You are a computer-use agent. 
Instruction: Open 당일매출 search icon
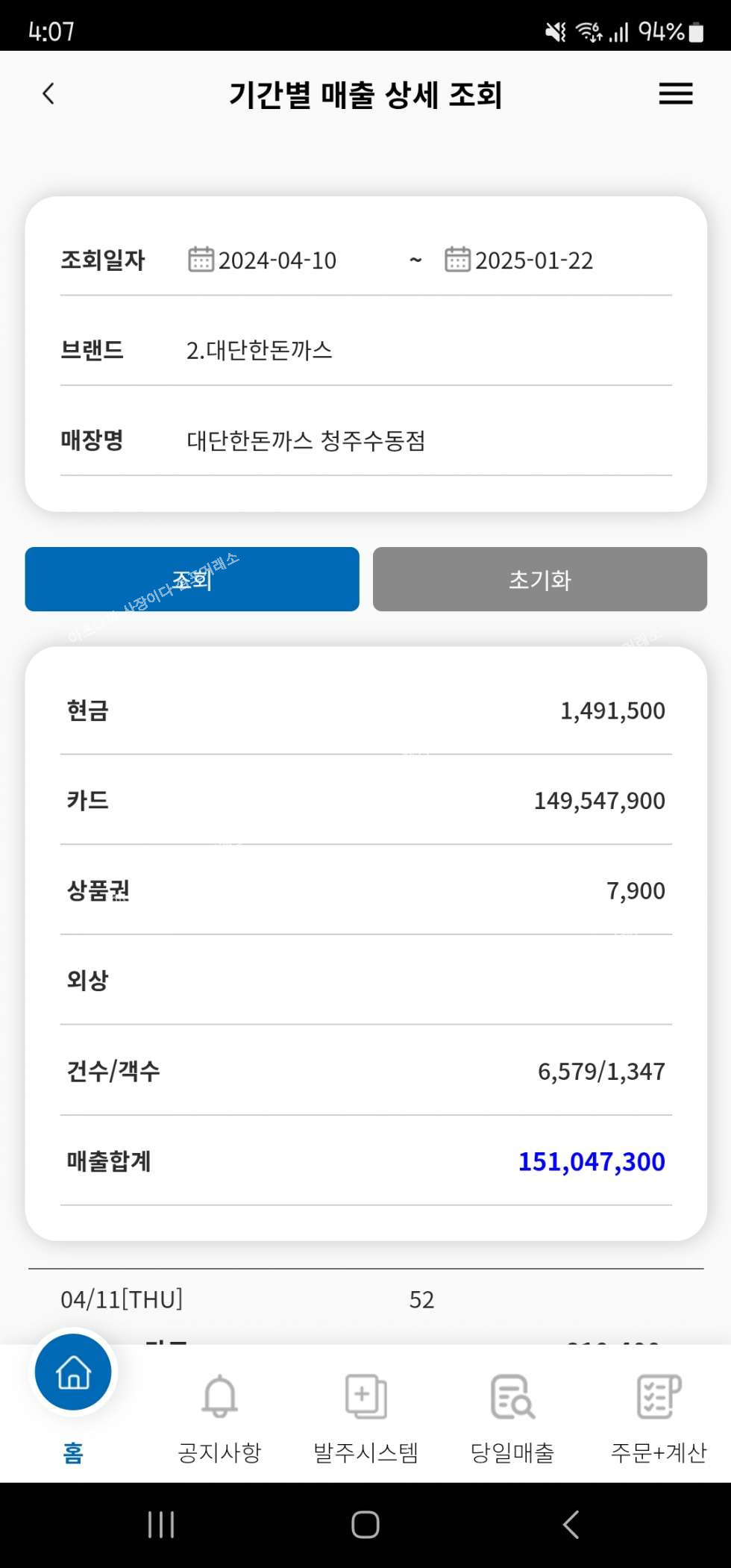[x=512, y=1397]
